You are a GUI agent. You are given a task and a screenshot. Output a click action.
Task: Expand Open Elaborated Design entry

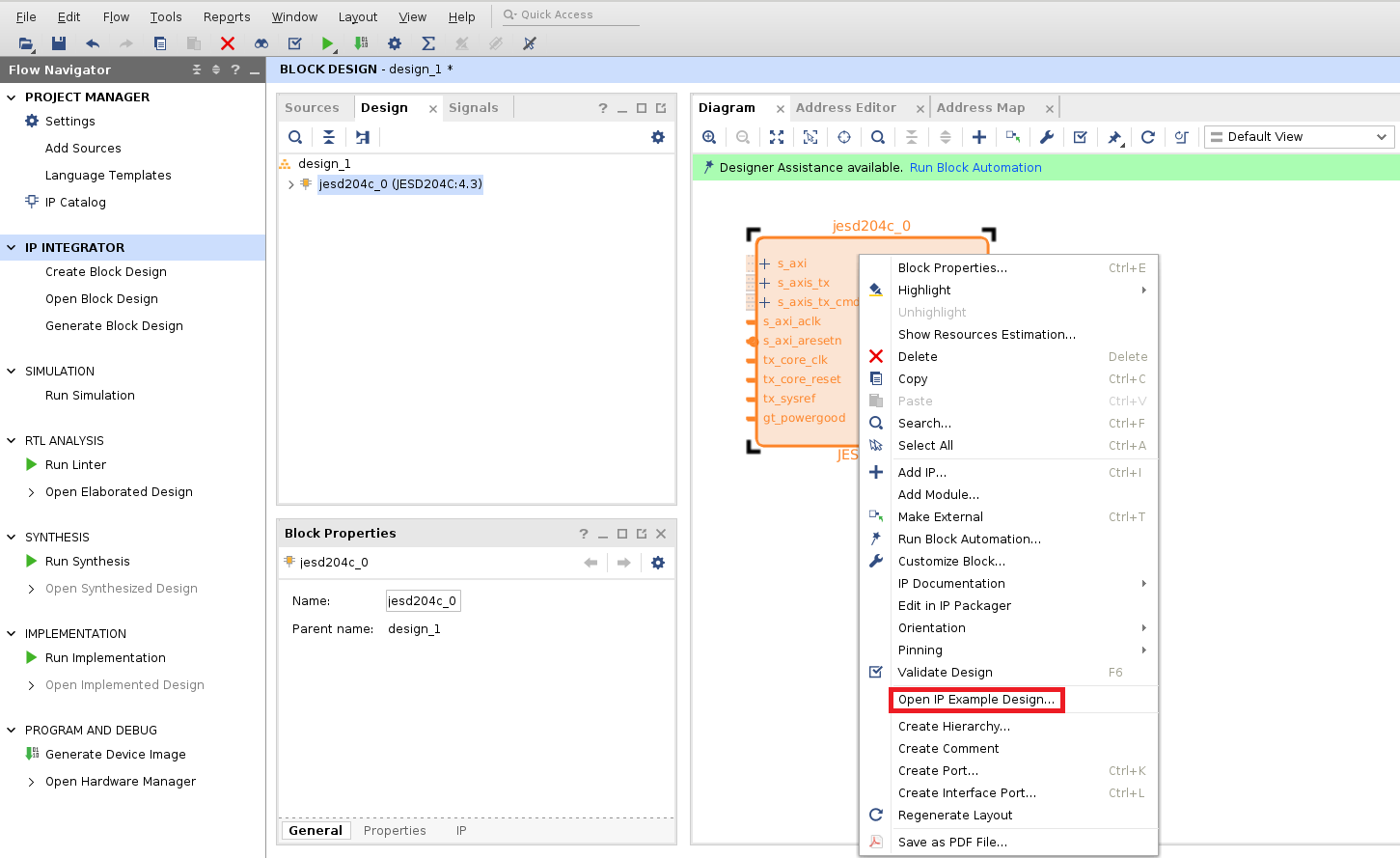32,492
